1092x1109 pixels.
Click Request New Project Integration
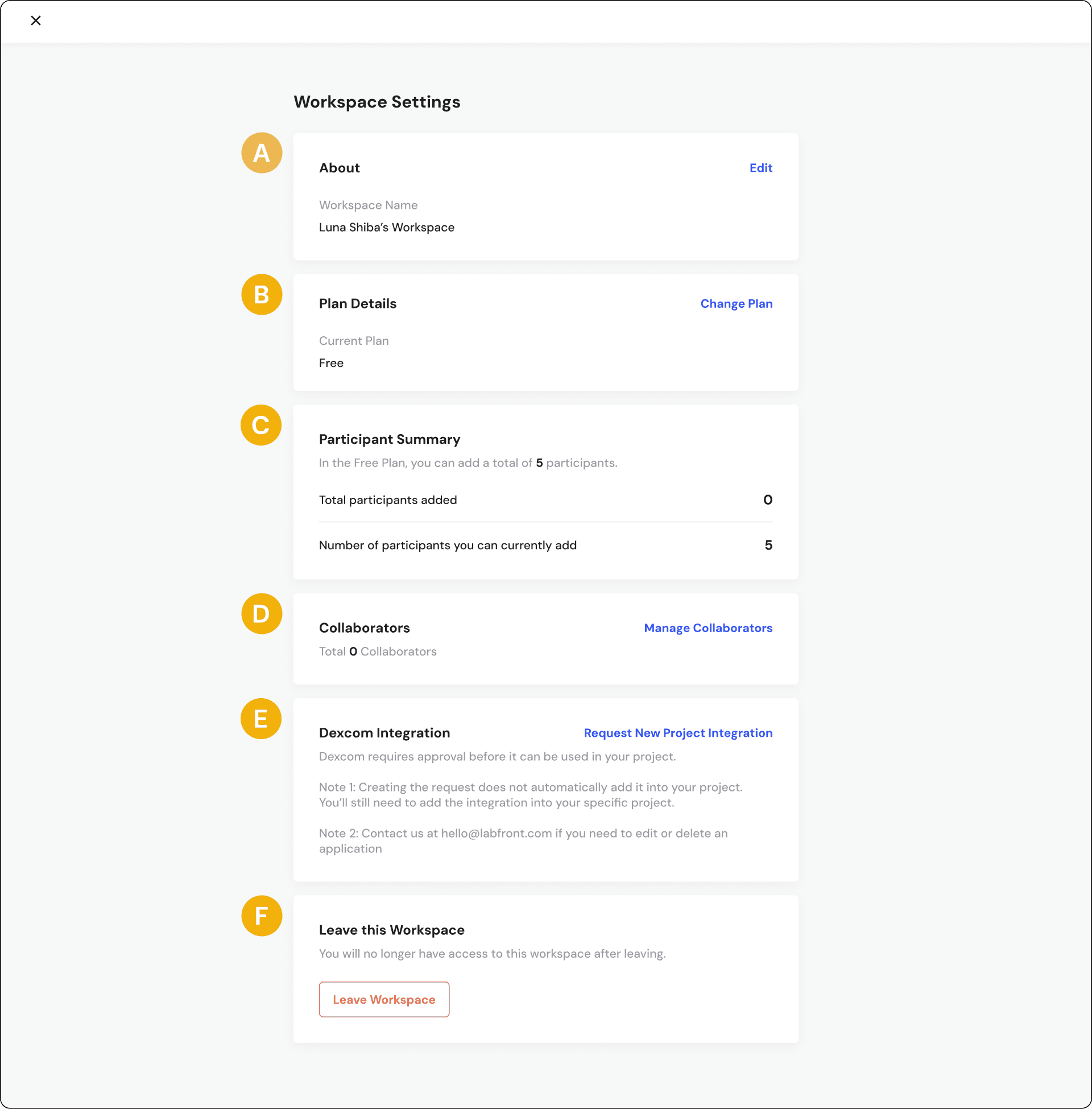pos(677,733)
